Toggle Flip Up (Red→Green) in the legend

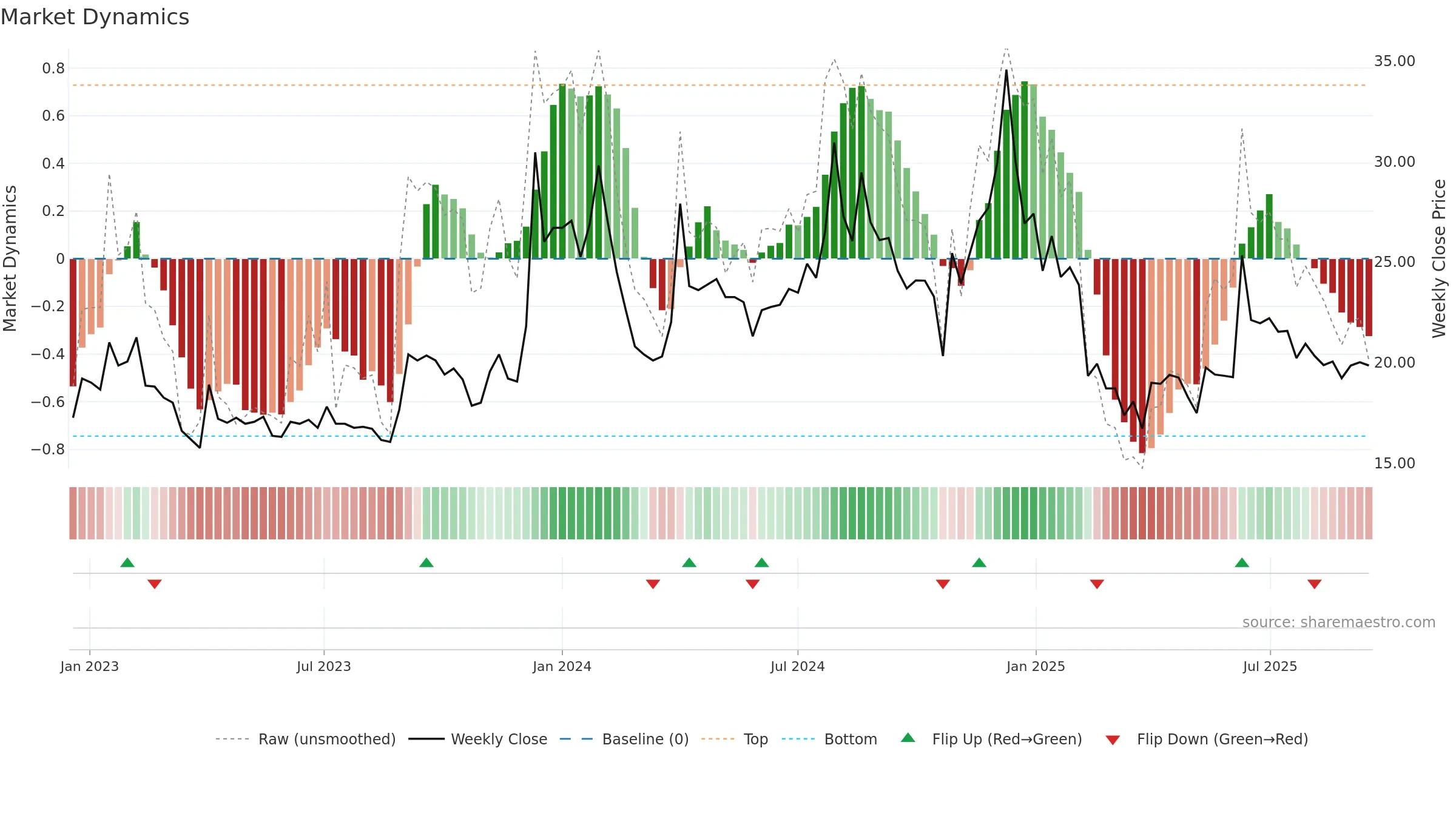[991, 739]
